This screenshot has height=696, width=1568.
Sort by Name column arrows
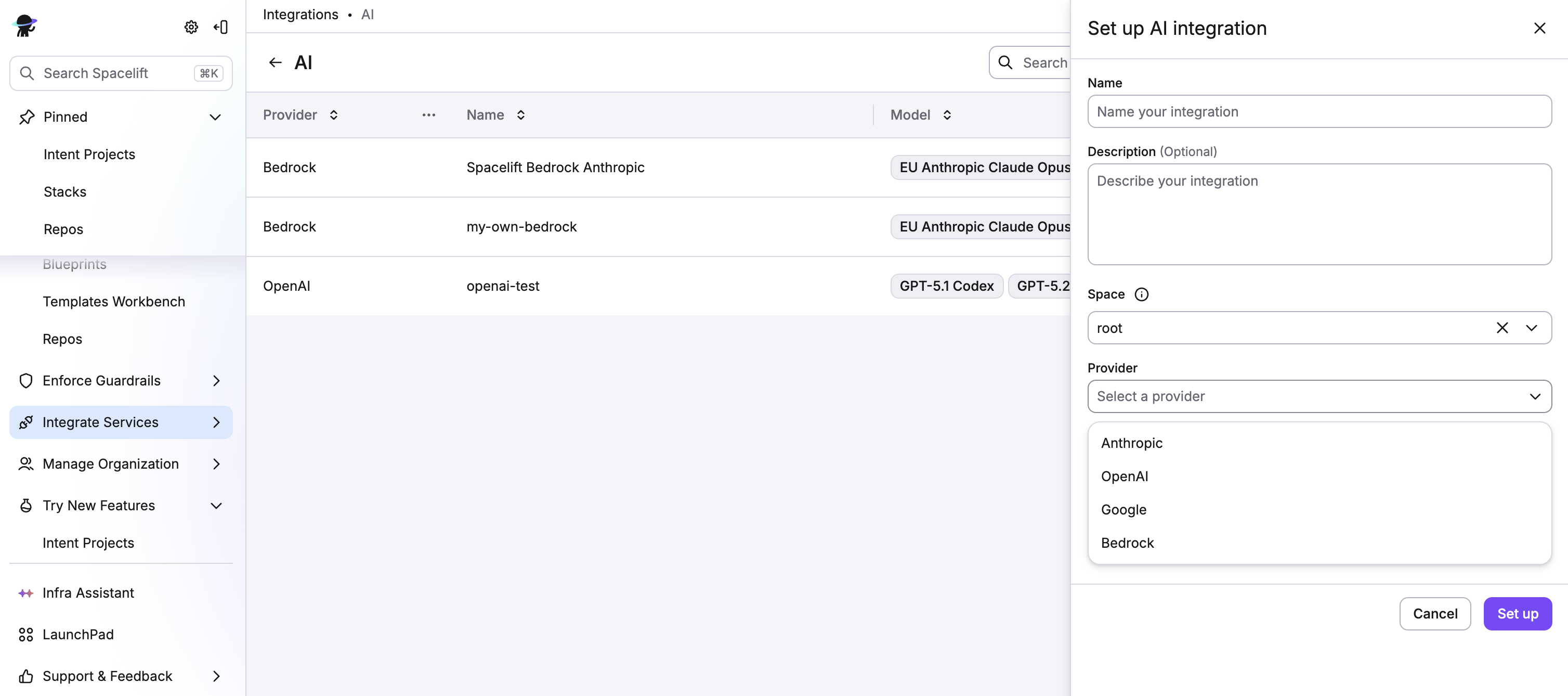point(520,115)
